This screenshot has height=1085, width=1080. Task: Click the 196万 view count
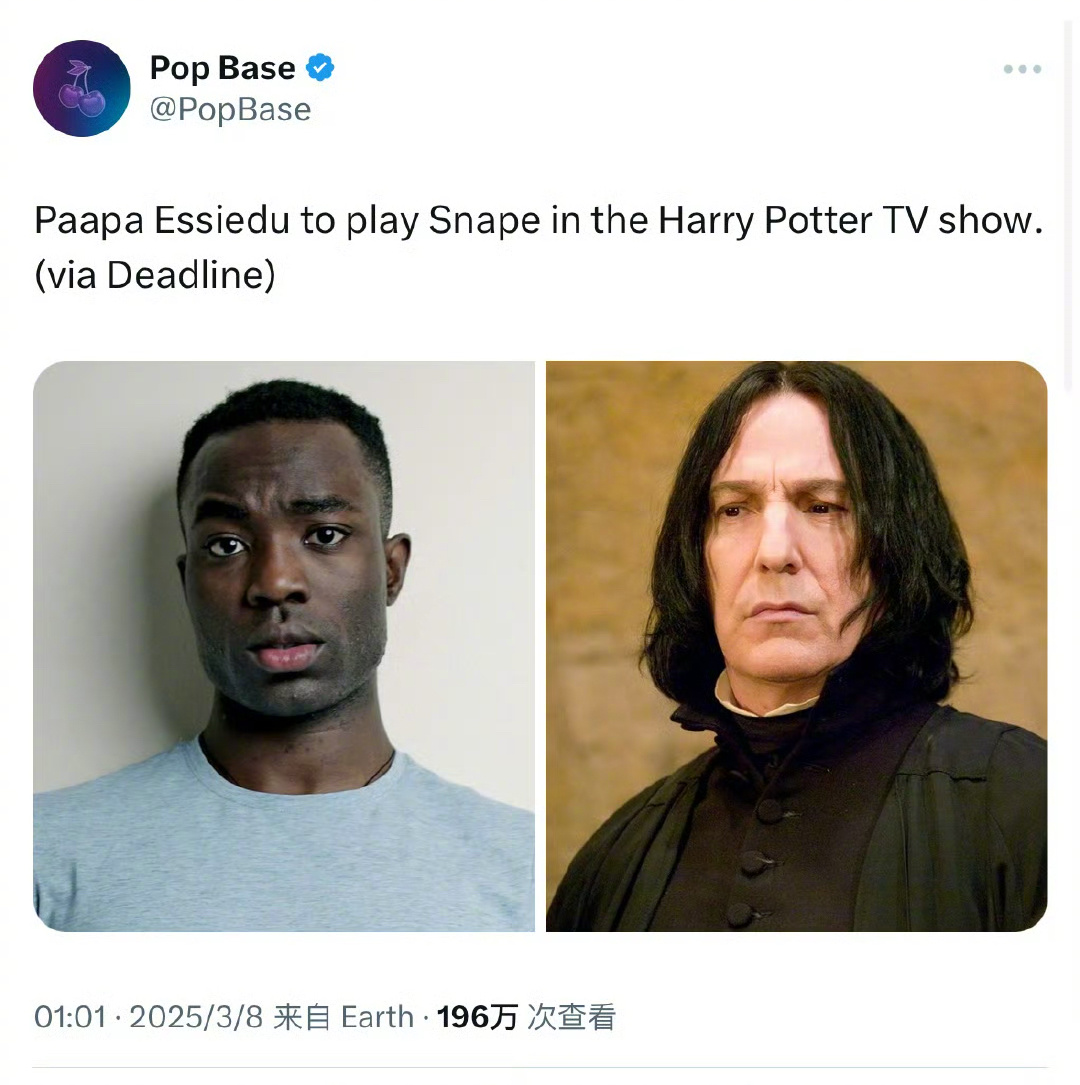click(477, 1017)
